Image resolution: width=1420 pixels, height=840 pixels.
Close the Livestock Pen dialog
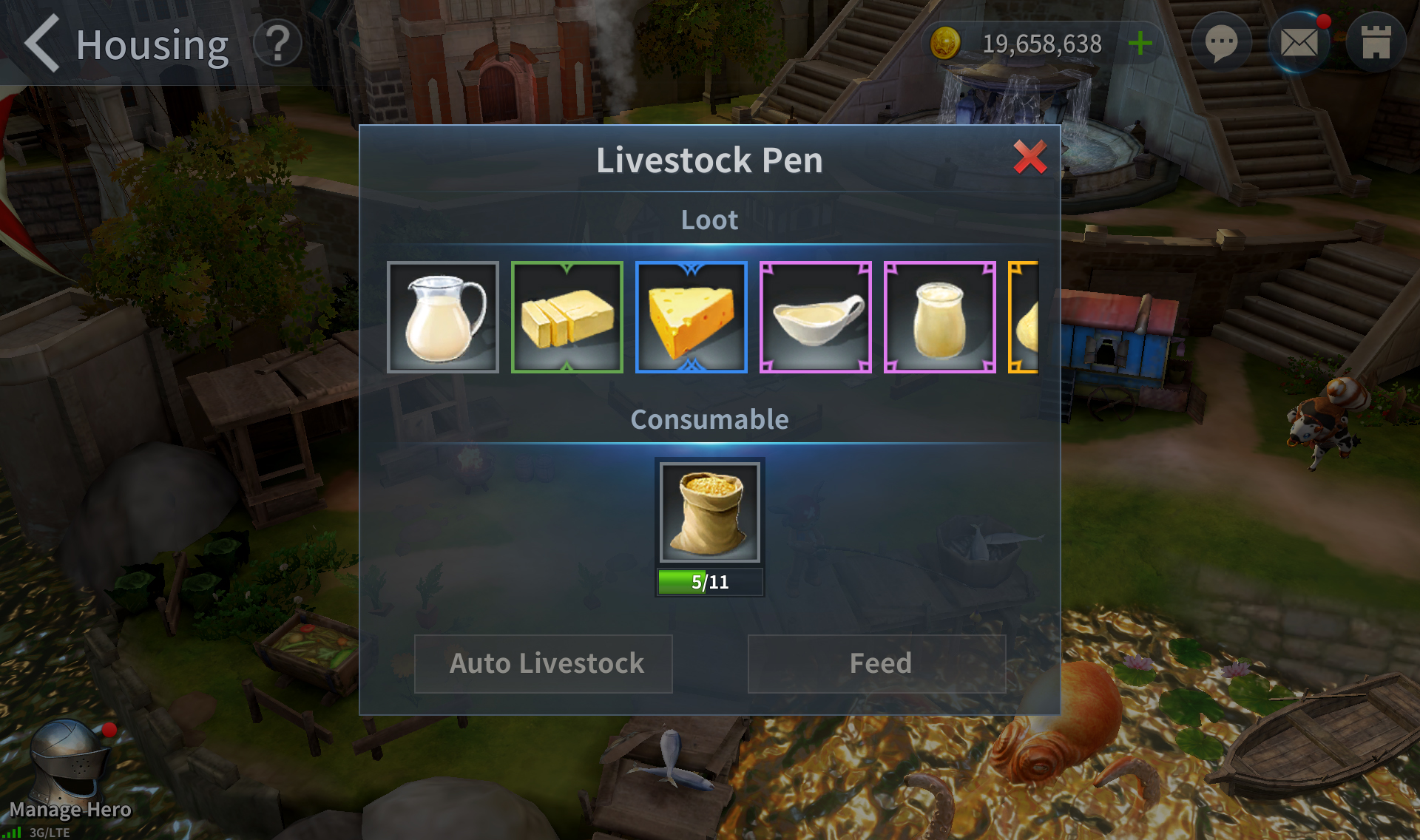click(1029, 157)
